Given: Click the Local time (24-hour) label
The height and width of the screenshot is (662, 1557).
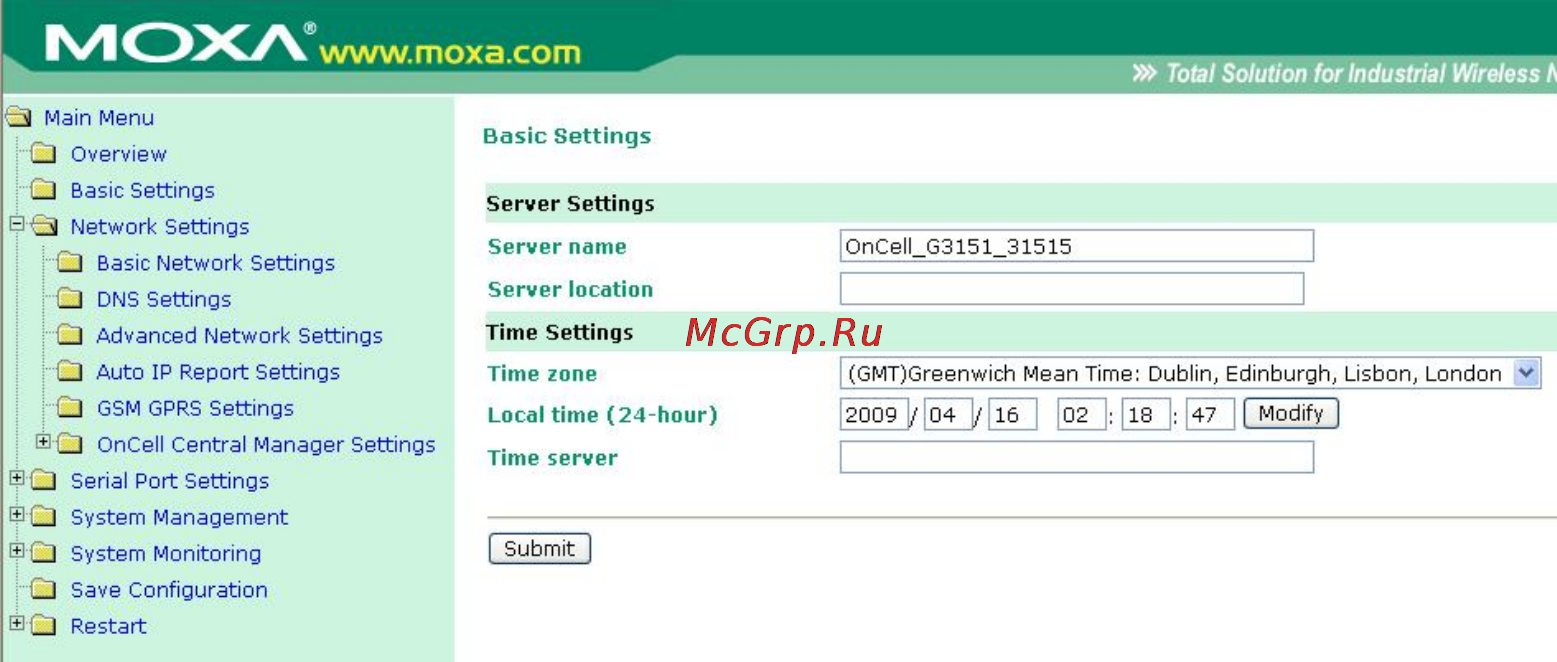Looking at the screenshot, I should (602, 415).
